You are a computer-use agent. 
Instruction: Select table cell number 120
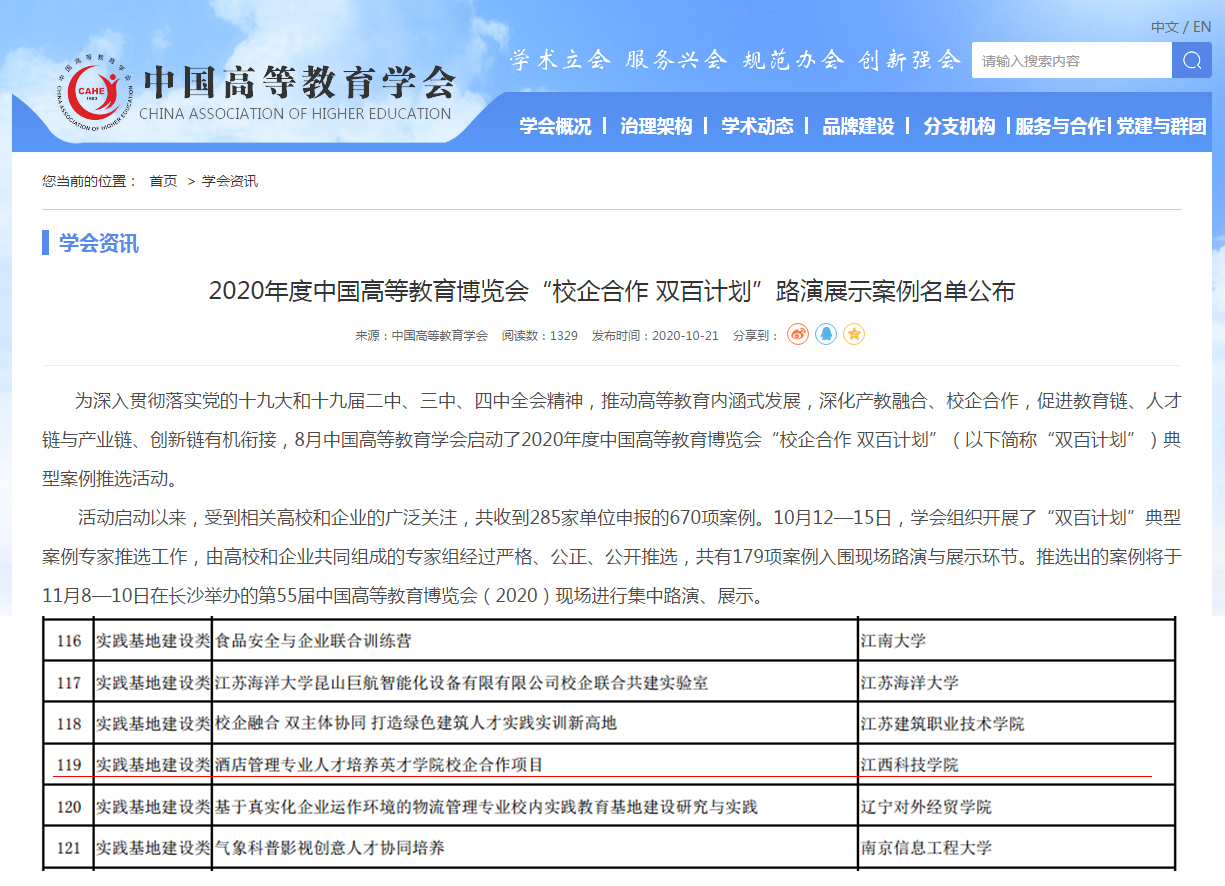click(x=69, y=806)
